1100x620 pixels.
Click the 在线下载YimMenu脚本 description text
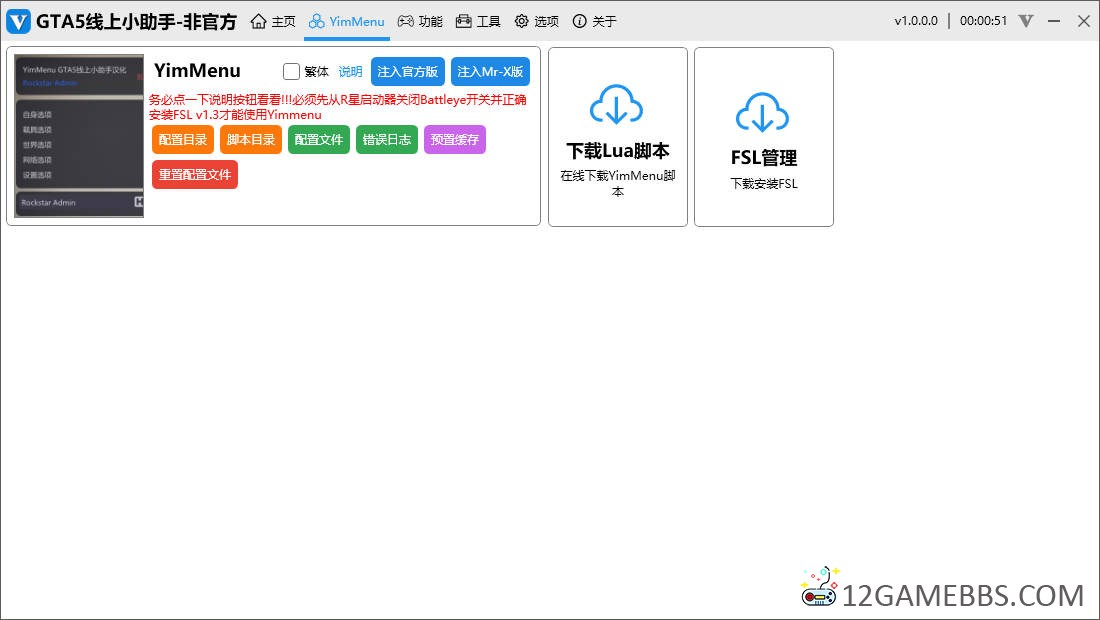(x=618, y=183)
